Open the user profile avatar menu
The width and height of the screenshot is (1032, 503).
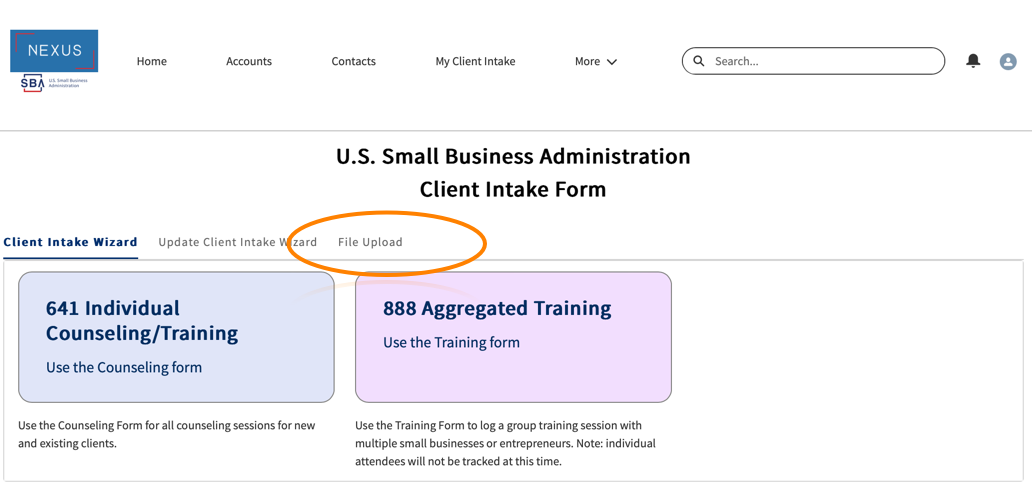[1008, 62]
